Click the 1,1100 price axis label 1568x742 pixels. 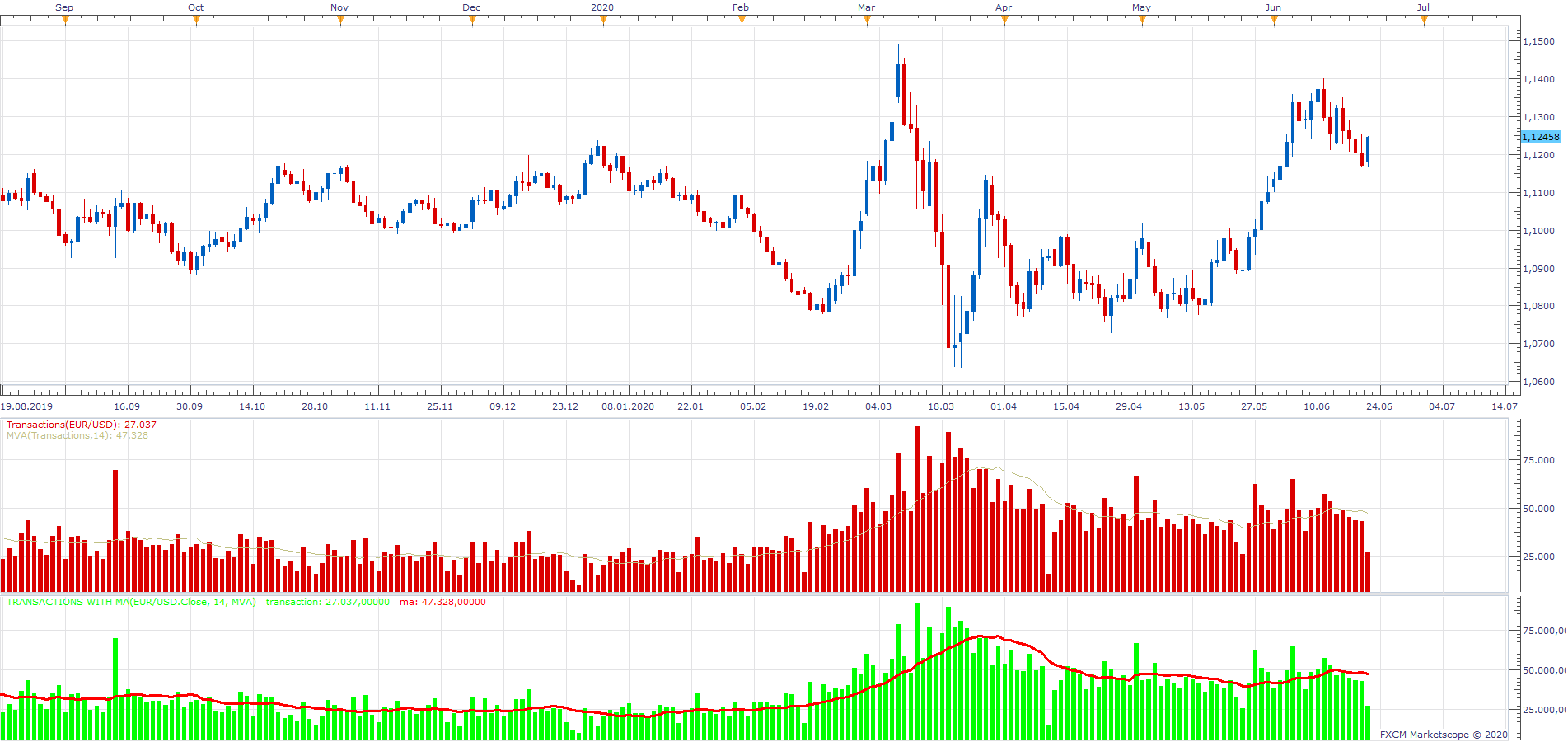1538,193
